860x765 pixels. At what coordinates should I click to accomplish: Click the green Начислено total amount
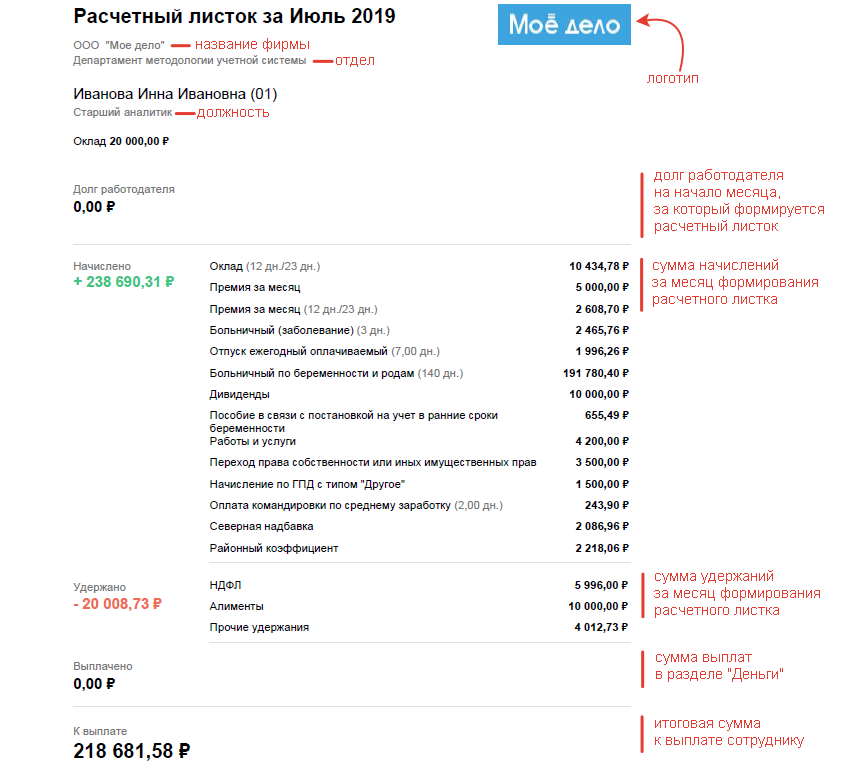[123, 283]
